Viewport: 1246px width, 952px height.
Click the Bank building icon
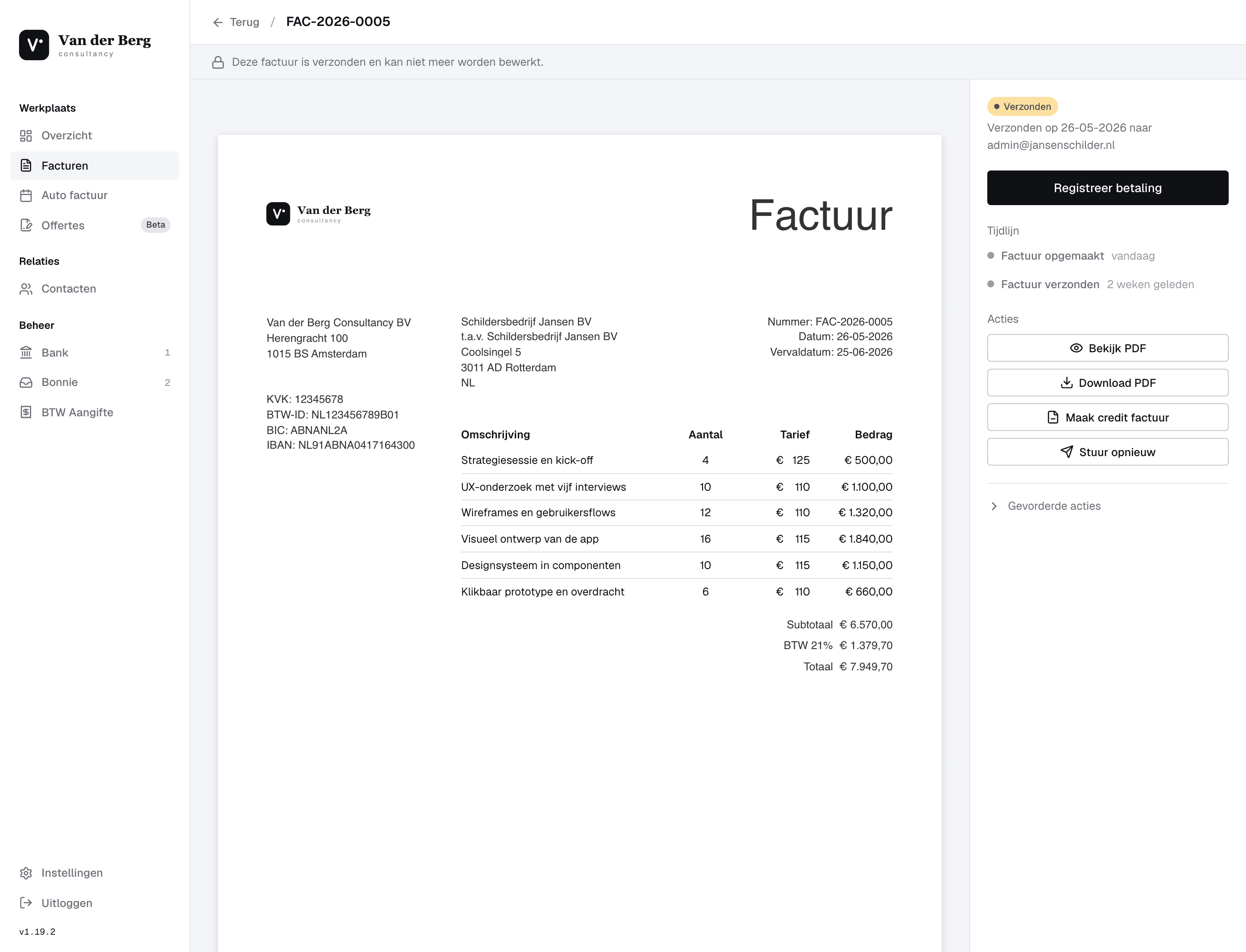[x=26, y=353]
